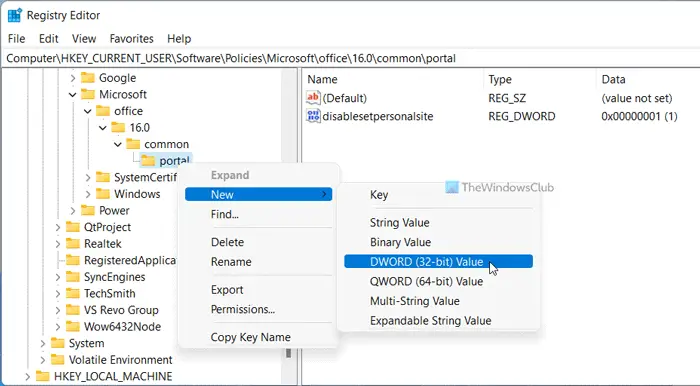The image size is (700, 386).
Task: Choose DWORD (32-bit) Value from submenu
Action: point(438,261)
